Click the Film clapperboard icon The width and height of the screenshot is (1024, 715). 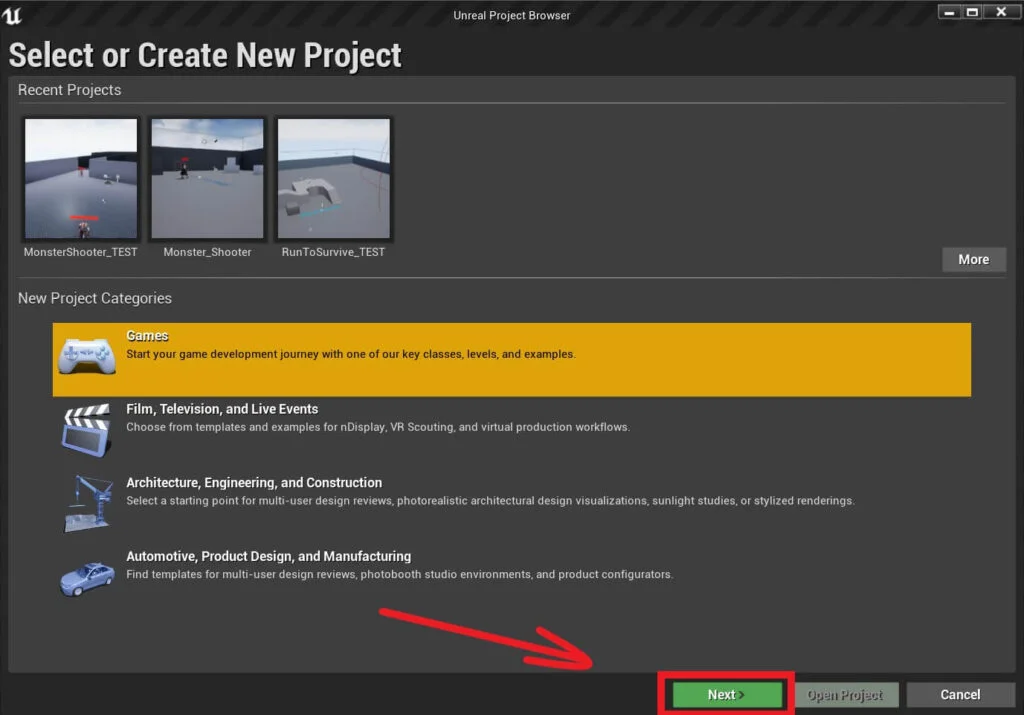click(87, 430)
